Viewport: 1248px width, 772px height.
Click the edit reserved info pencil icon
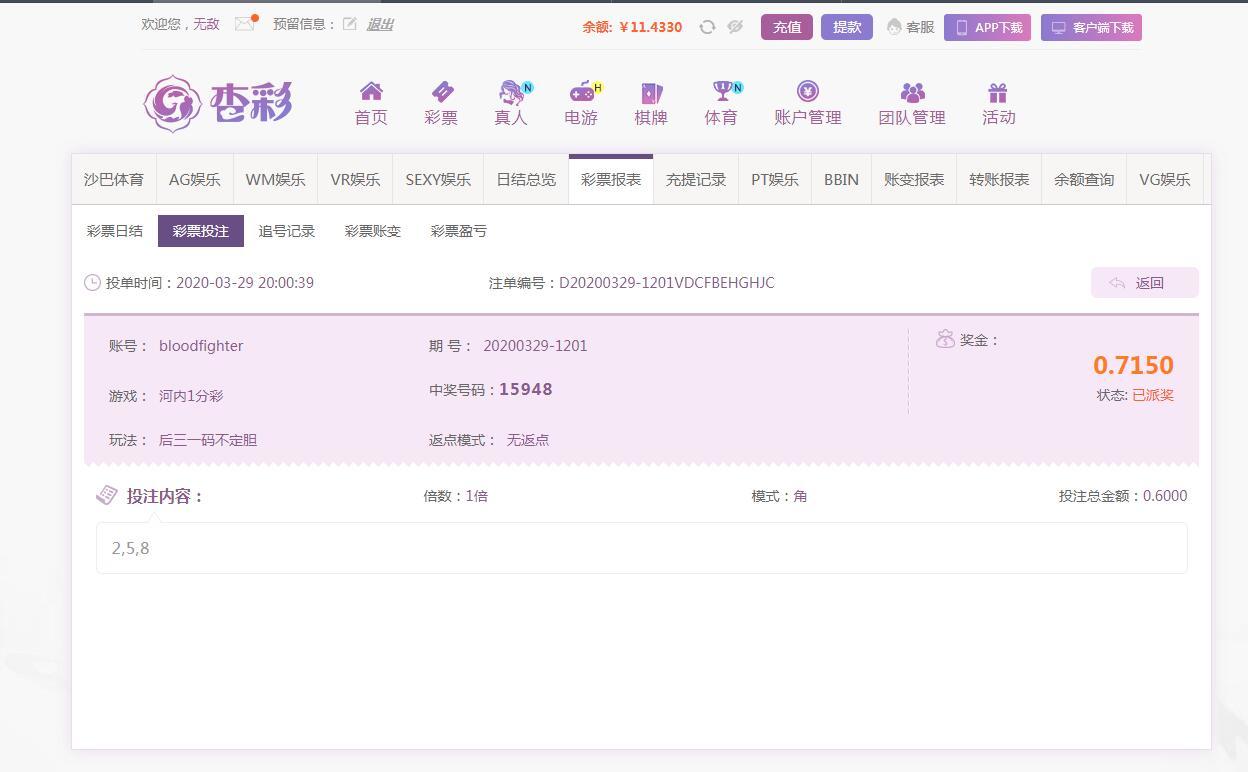[x=349, y=24]
